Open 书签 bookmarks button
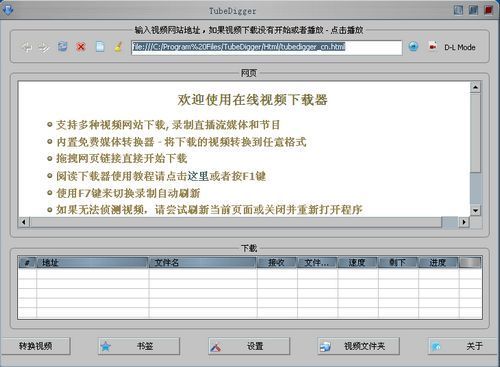 (x=139, y=346)
